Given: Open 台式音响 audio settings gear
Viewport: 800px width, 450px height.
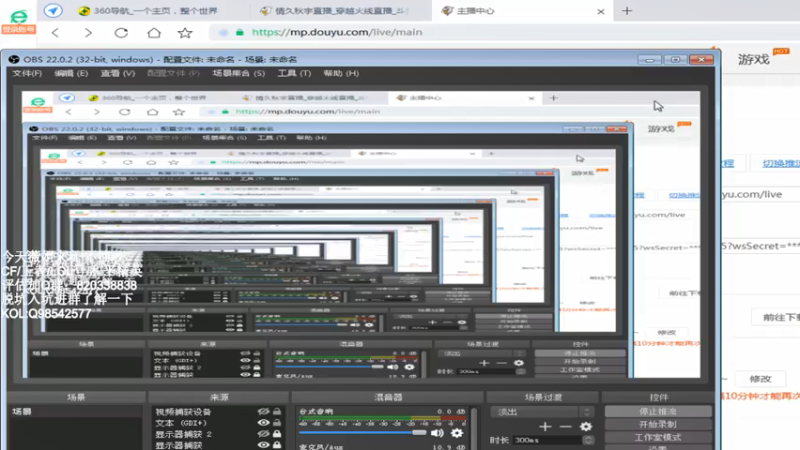Looking at the screenshot, I should pyautogui.click(x=457, y=433).
